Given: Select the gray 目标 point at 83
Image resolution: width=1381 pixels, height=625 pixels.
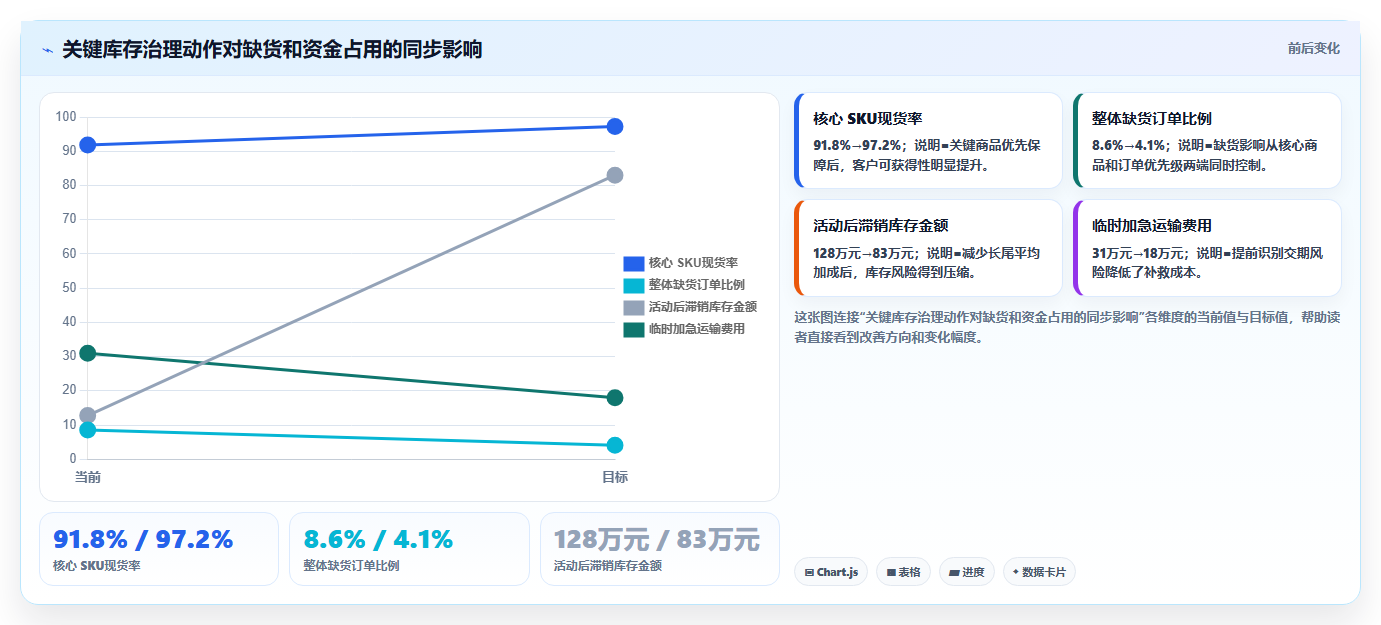Looking at the screenshot, I should pos(615,175).
